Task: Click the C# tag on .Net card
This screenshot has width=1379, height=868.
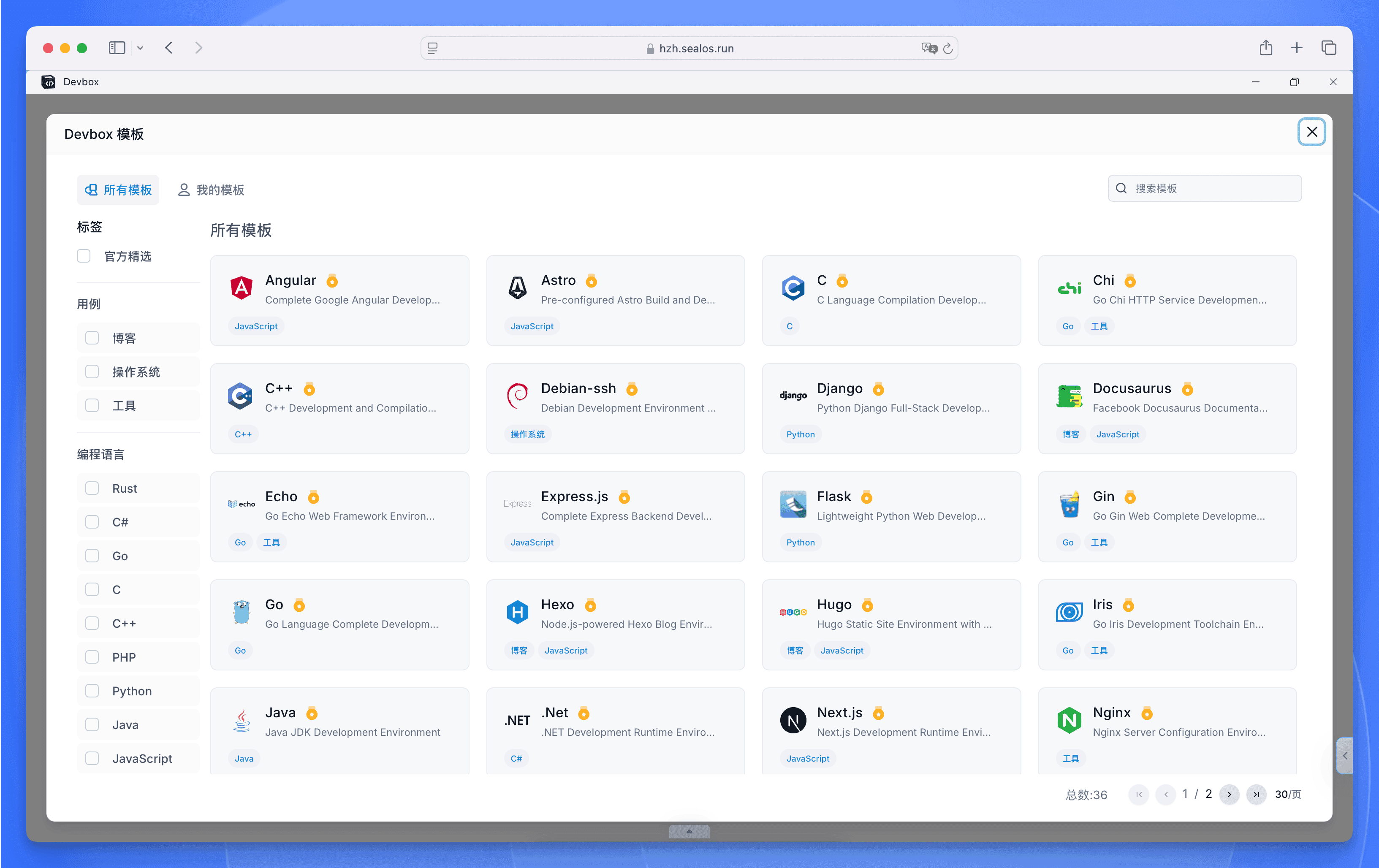Action: pos(516,758)
